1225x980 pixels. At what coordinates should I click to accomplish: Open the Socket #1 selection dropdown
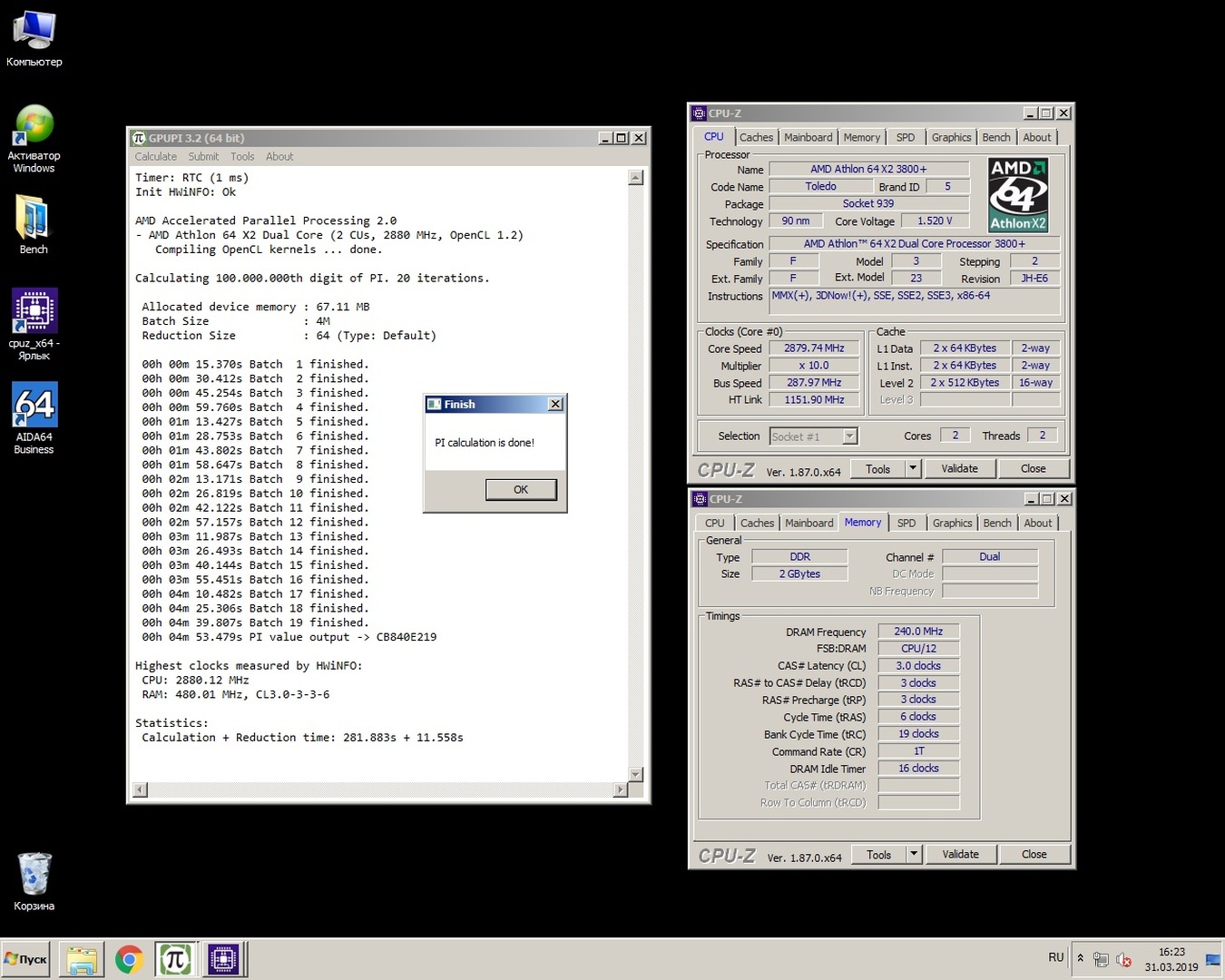[813, 436]
